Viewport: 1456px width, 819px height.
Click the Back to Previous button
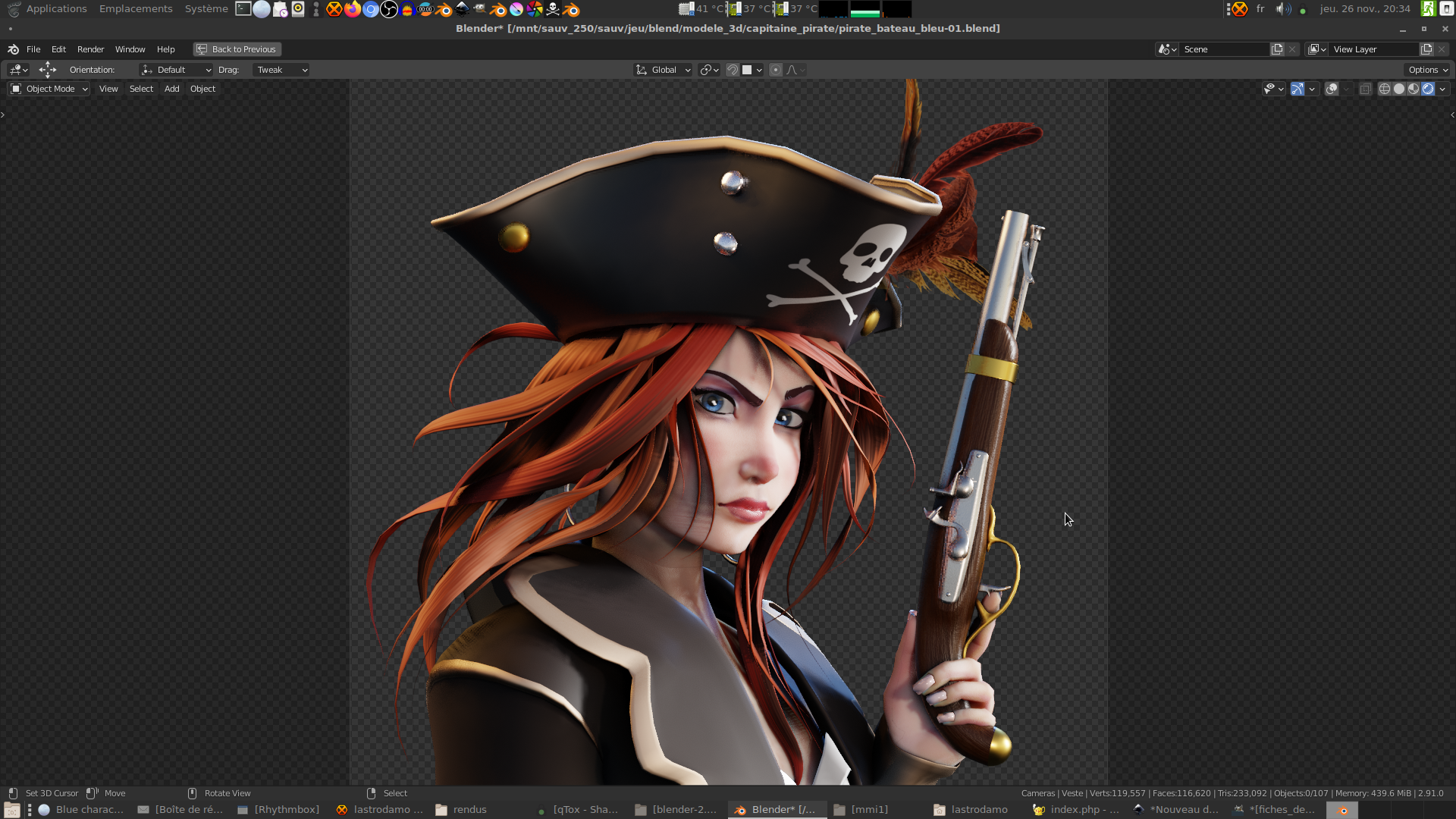pos(237,49)
